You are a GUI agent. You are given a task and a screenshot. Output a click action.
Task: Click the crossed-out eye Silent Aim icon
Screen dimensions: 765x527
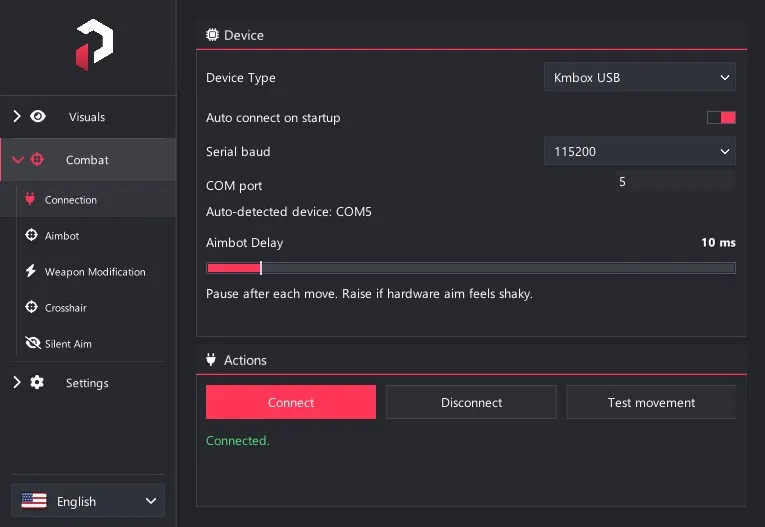[x=33, y=343]
